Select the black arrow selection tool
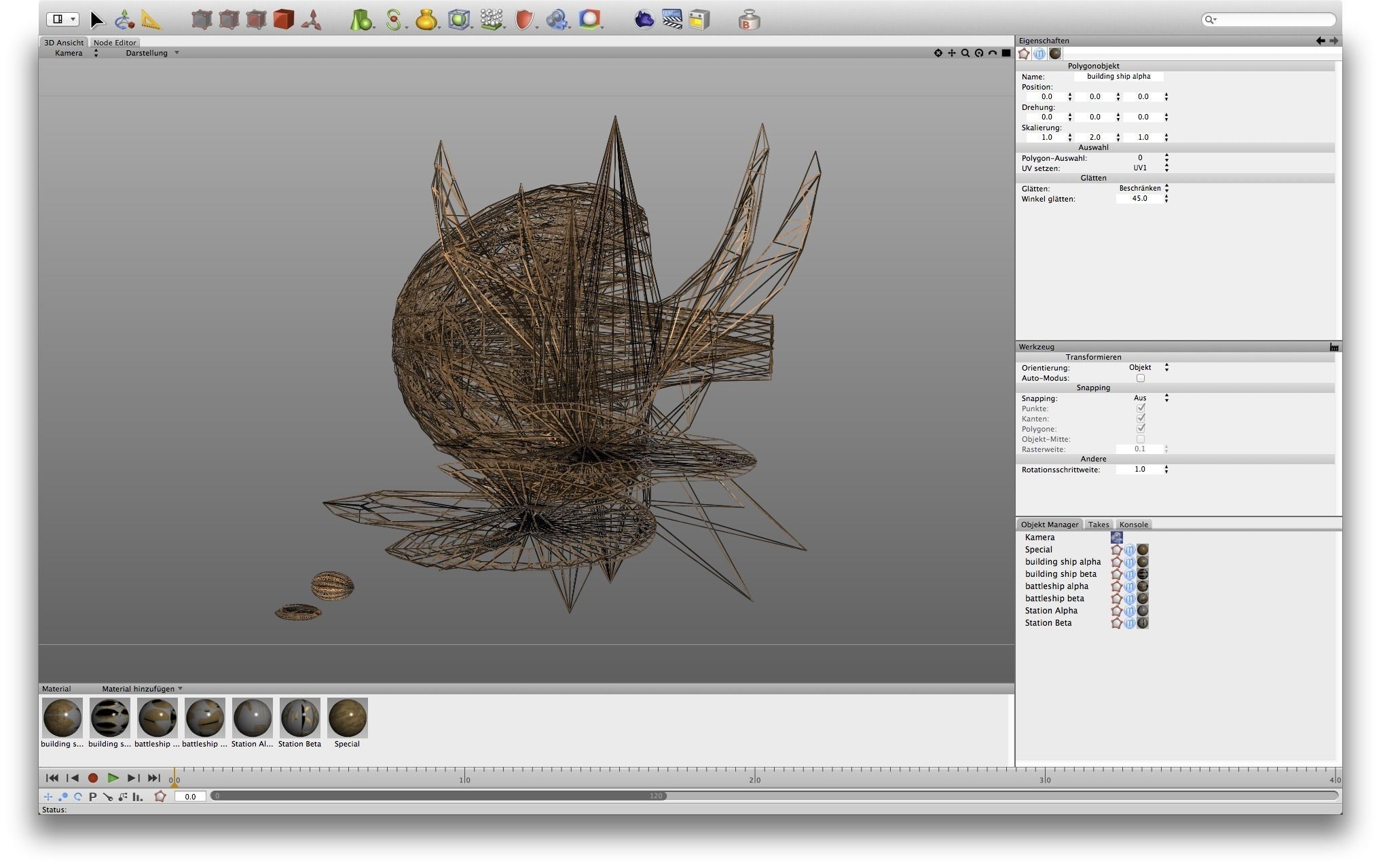This screenshot has width=1381, height=868. [x=97, y=20]
